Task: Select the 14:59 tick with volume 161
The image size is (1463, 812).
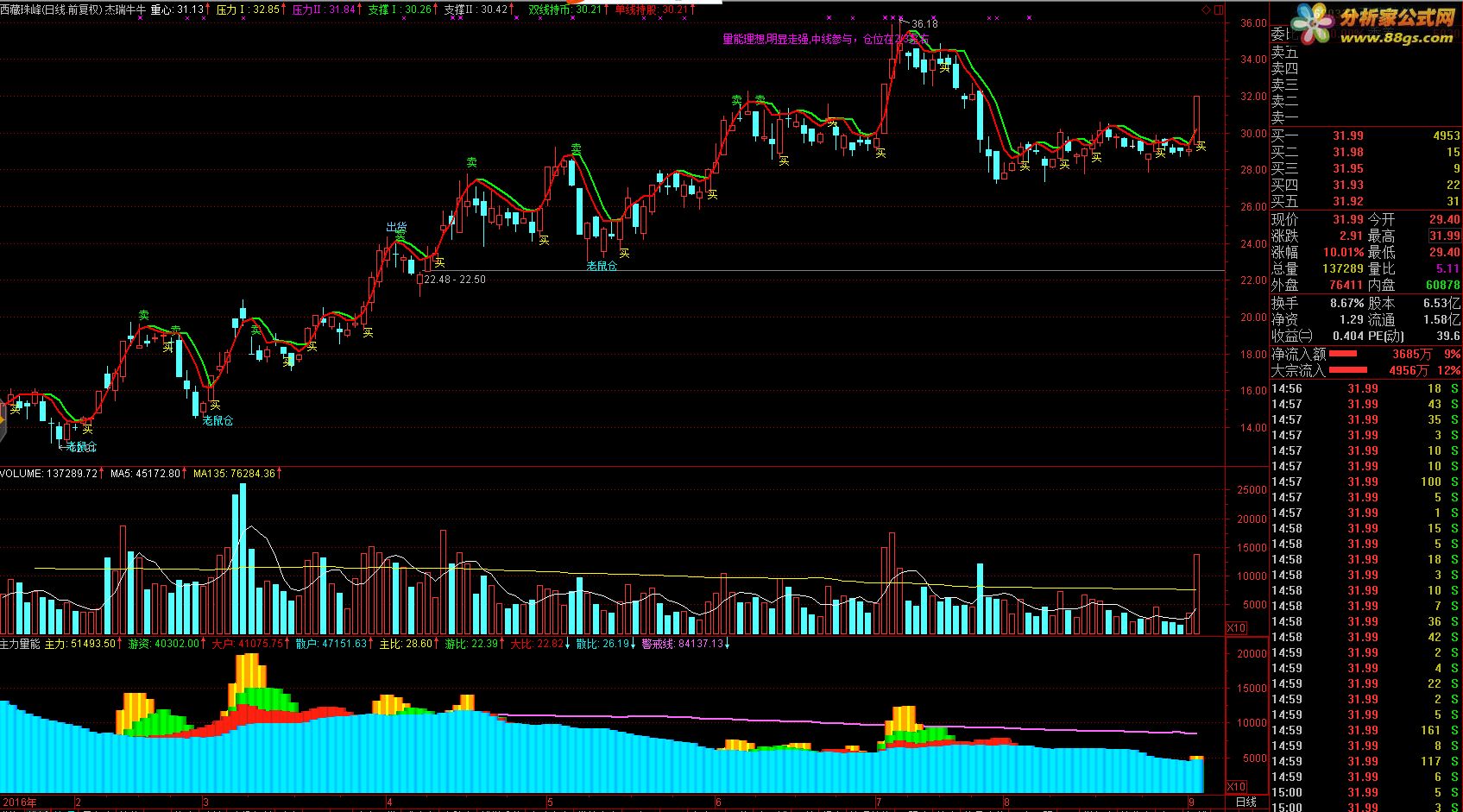Action: [1366, 730]
